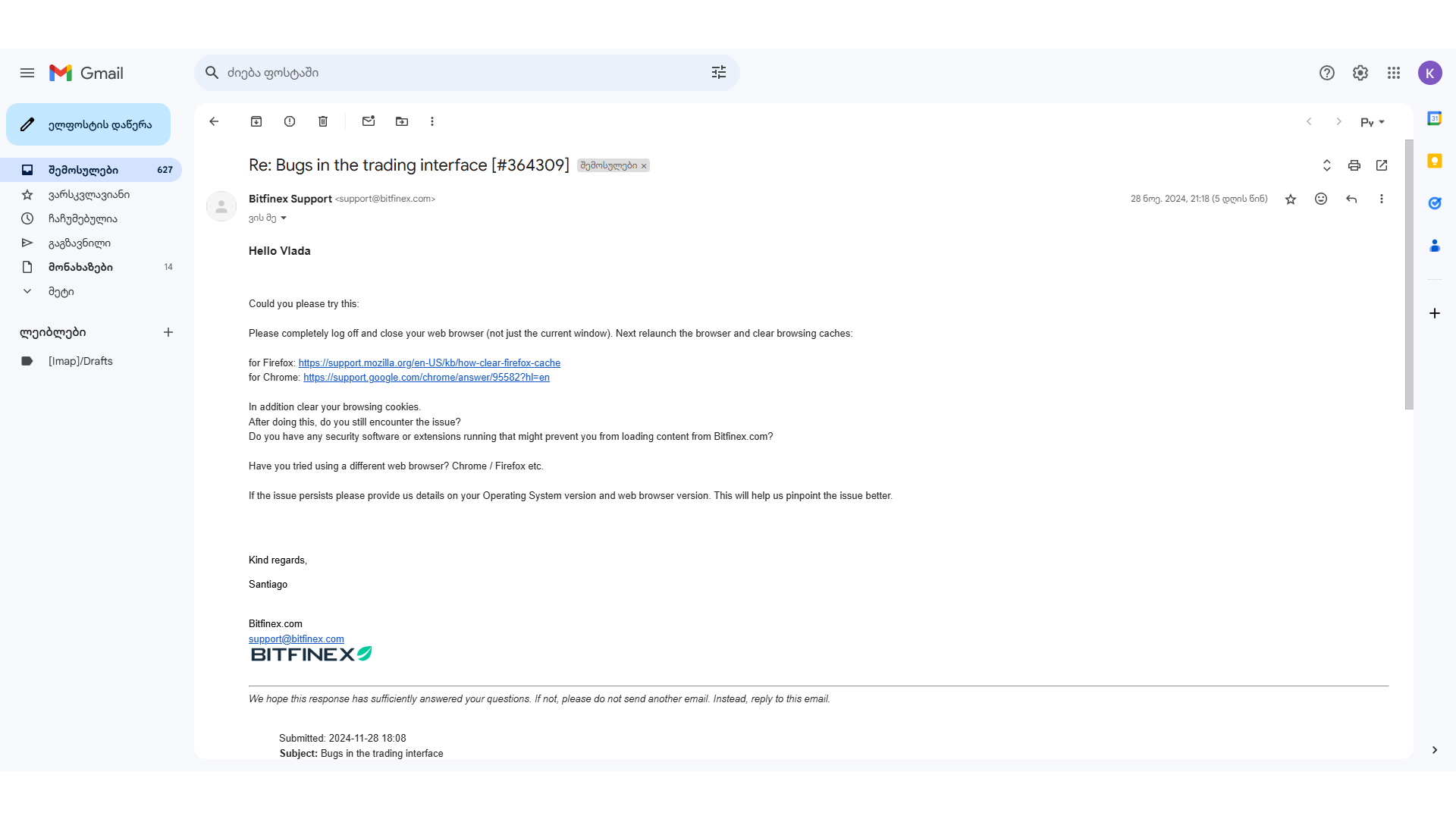This screenshot has height=819, width=1456.
Task: Click the star icon to favorite email
Action: click(x=1291, y=198)
